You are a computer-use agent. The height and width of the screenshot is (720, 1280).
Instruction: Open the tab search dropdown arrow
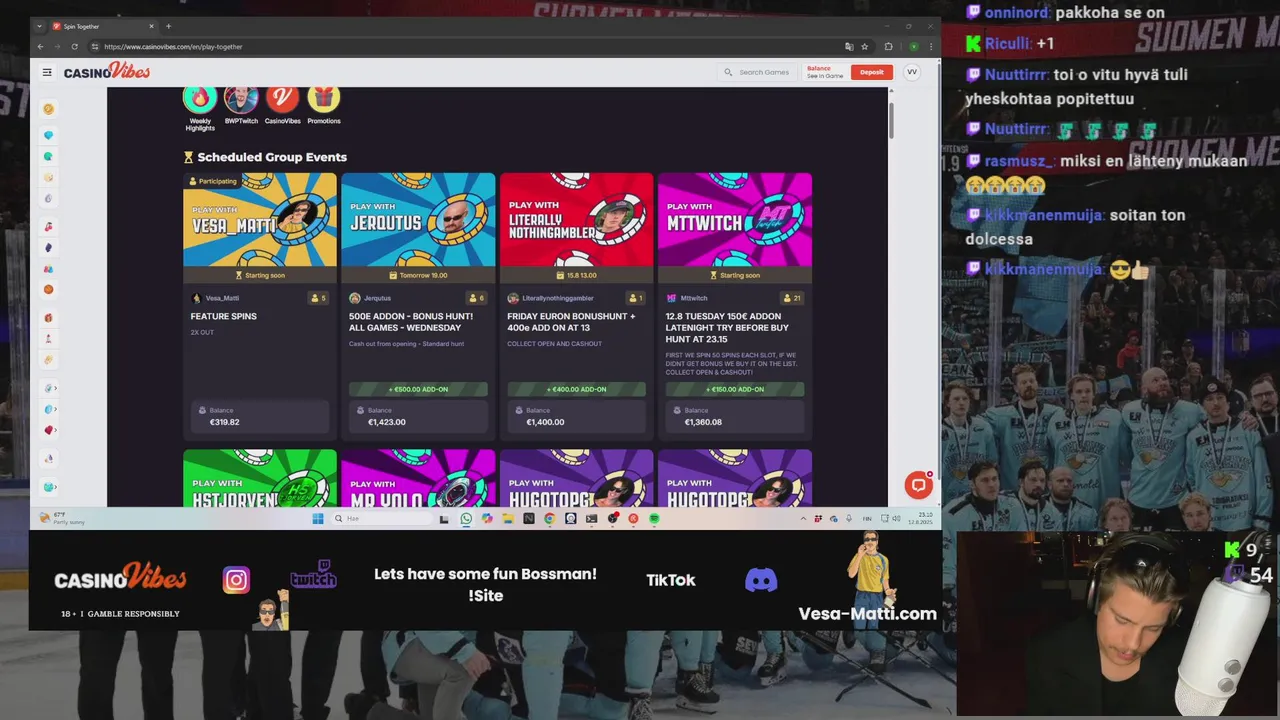[40, 26]
